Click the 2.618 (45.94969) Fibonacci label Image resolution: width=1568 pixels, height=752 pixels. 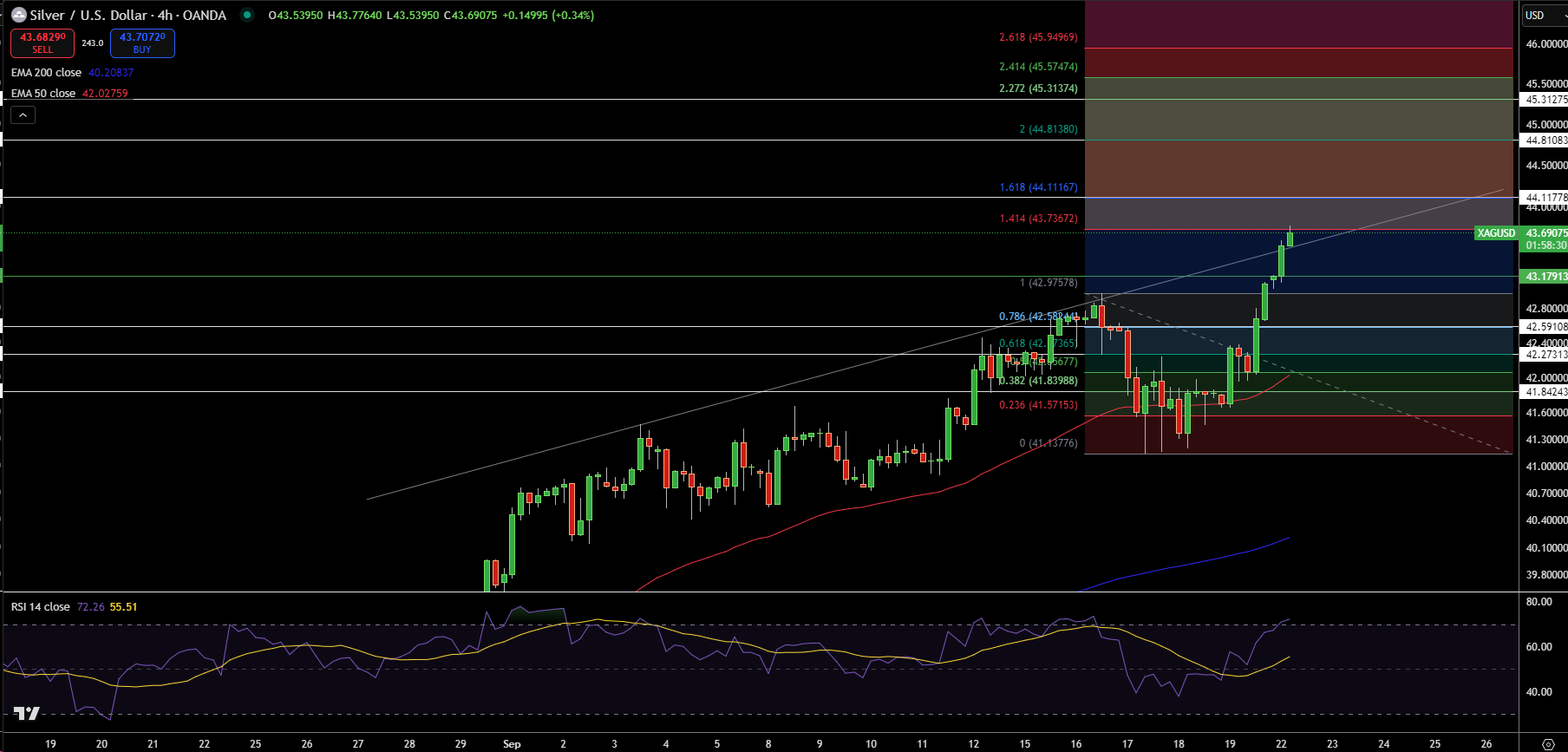[x=1038, y=37]
